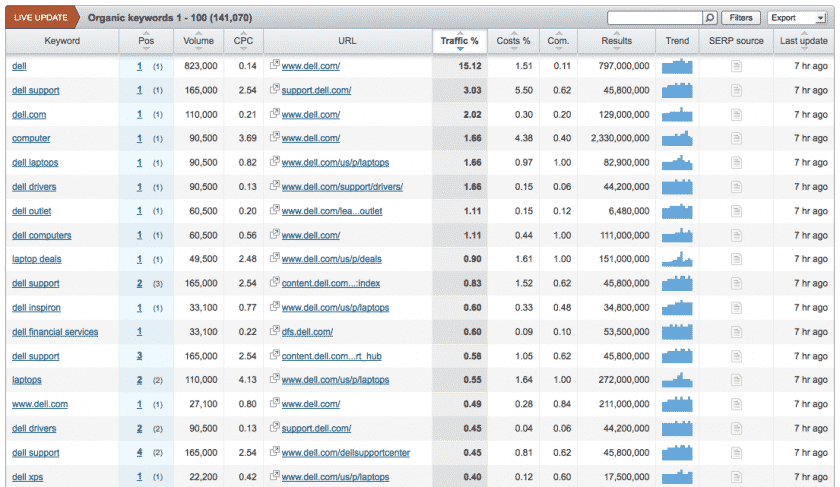Screen dimensions: 840x487
Task: Open SERP source snapshot for www.dell.com keyword row
Action: pyautogui.click(x=736, y=404)
